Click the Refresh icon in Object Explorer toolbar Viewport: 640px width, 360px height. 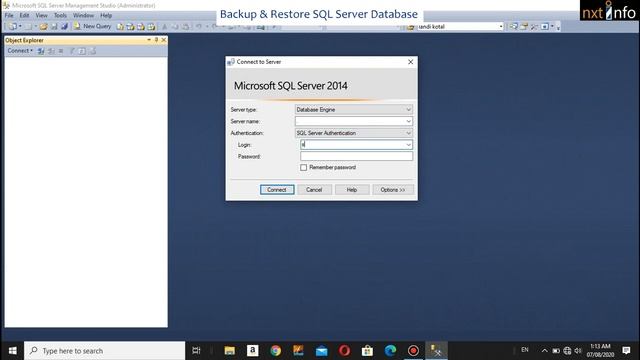pos(82,51)
